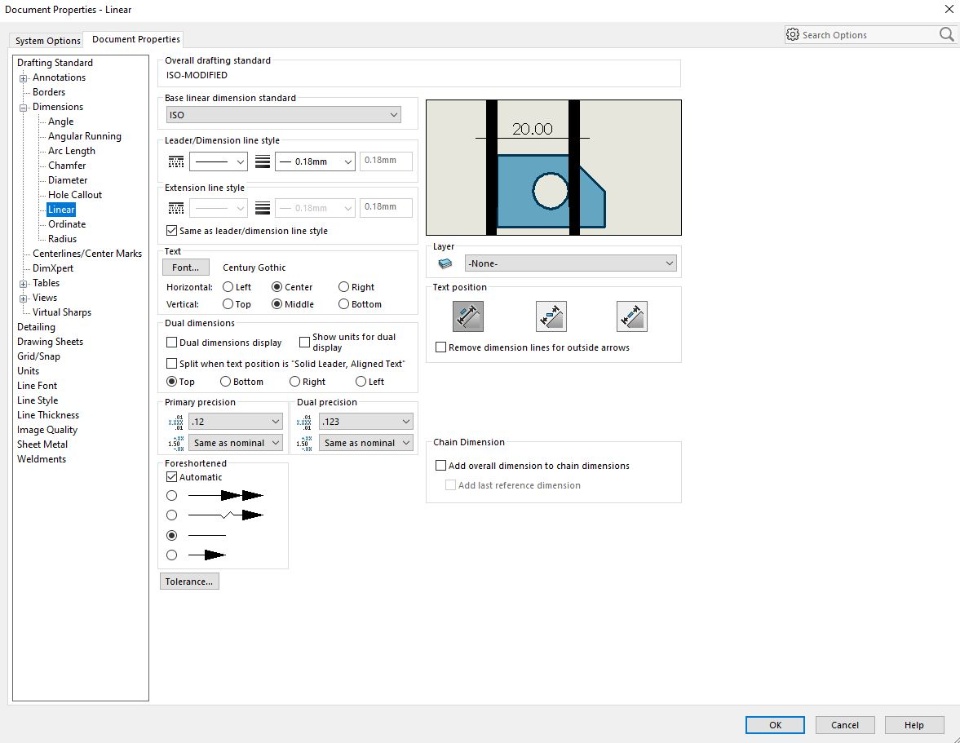
Task: Select the Document Properties tab
Action: [136, 39]
